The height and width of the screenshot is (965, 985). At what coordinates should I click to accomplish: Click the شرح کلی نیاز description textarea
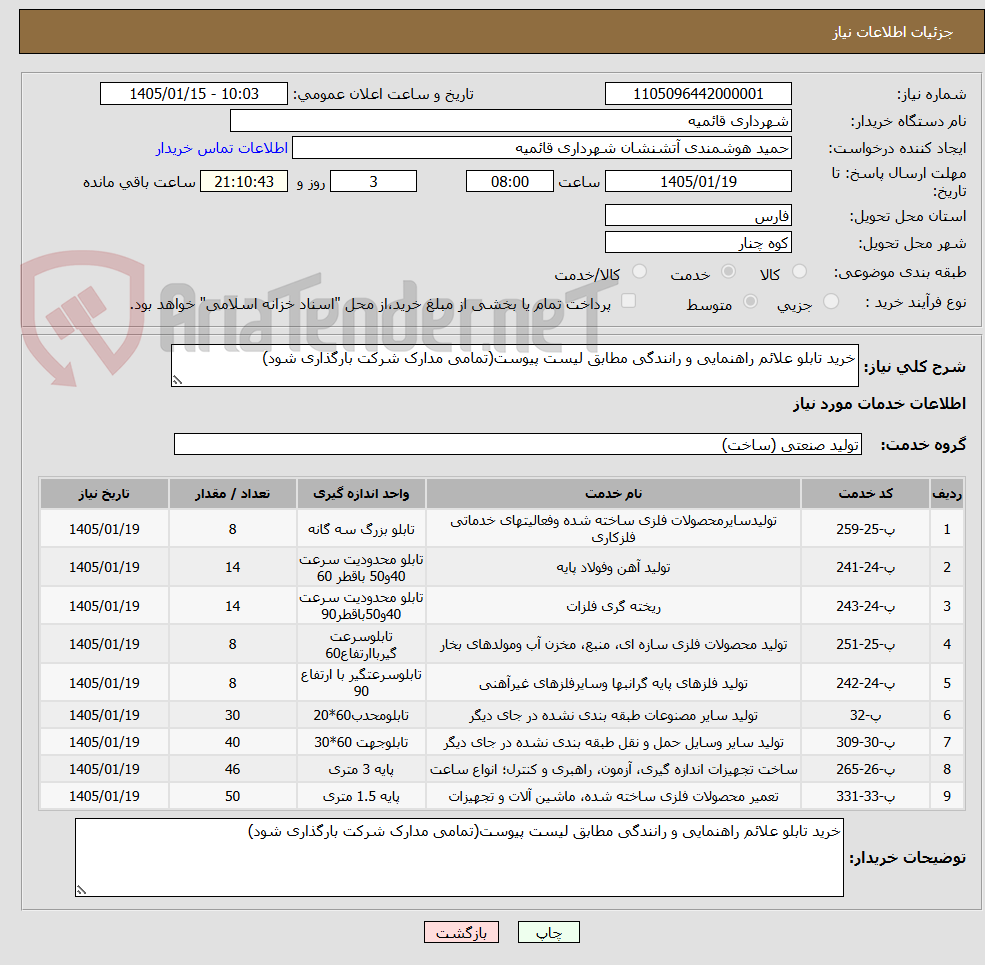tap(514, 366)
